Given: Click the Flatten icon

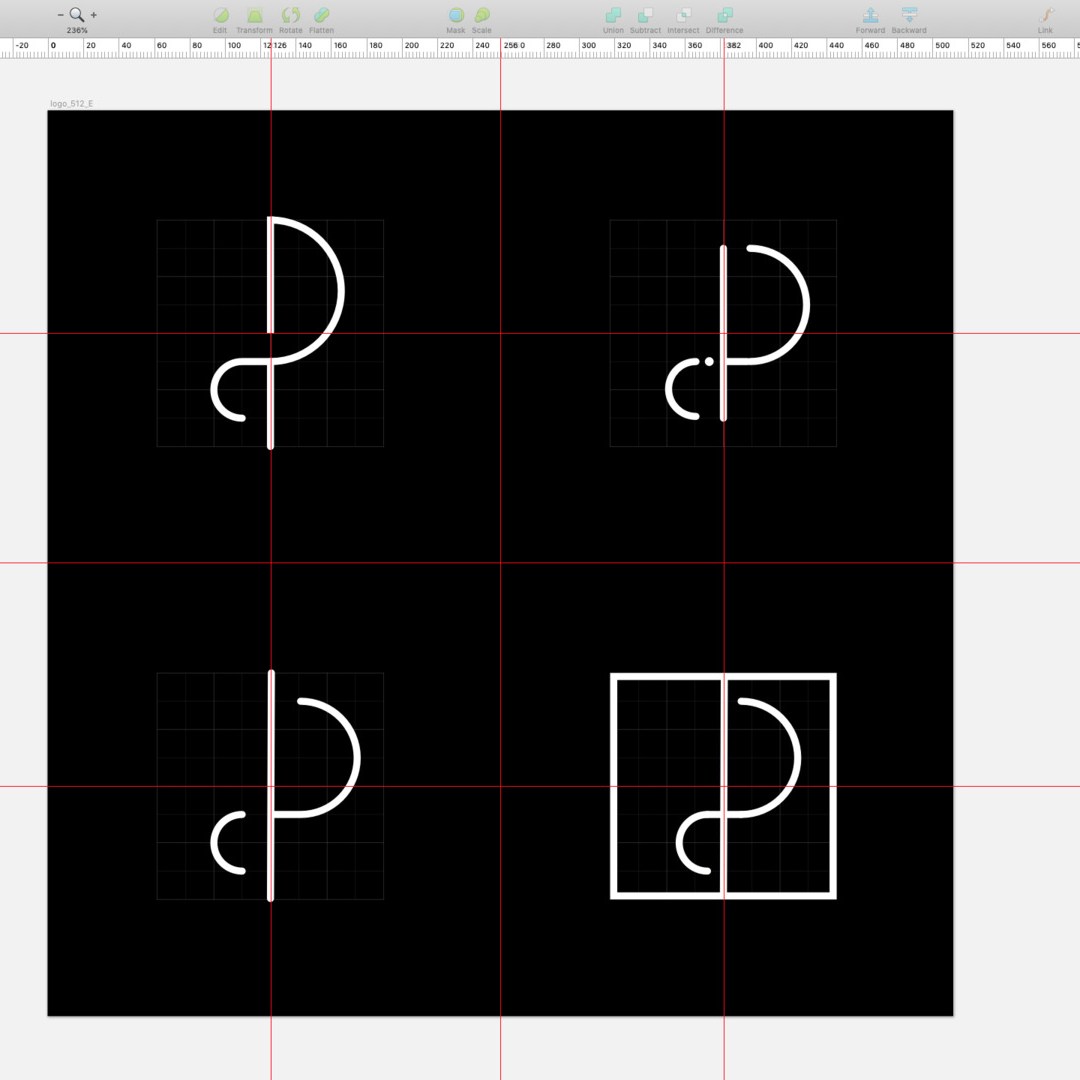Looking at the screenshot, I should pos(322,15).
